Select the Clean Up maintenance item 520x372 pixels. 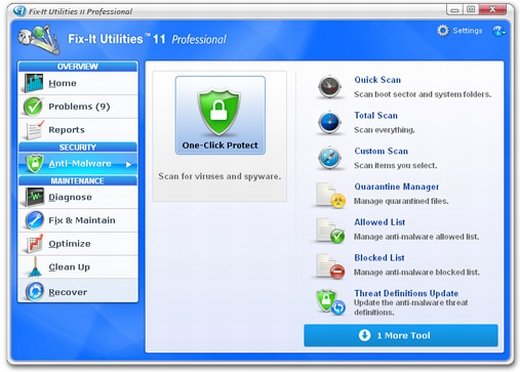pyautogui.click(x=78, y=267)
